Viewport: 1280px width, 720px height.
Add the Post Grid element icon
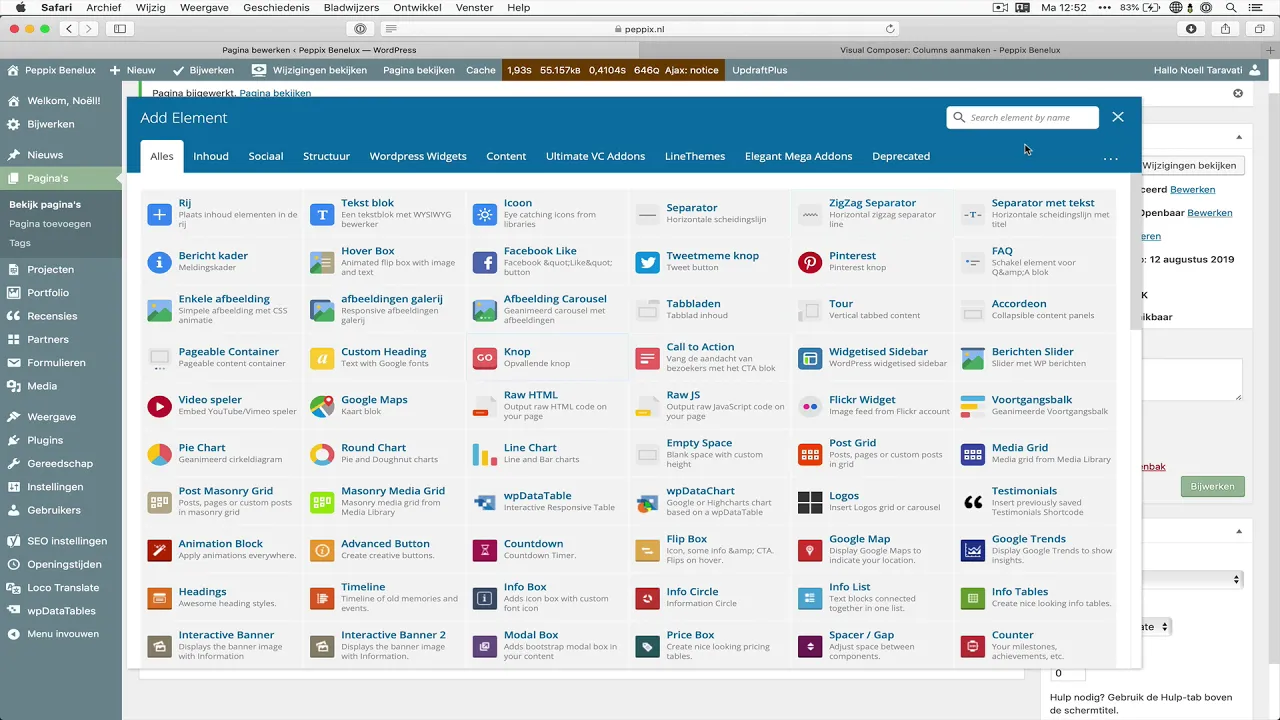click(810, 454)
